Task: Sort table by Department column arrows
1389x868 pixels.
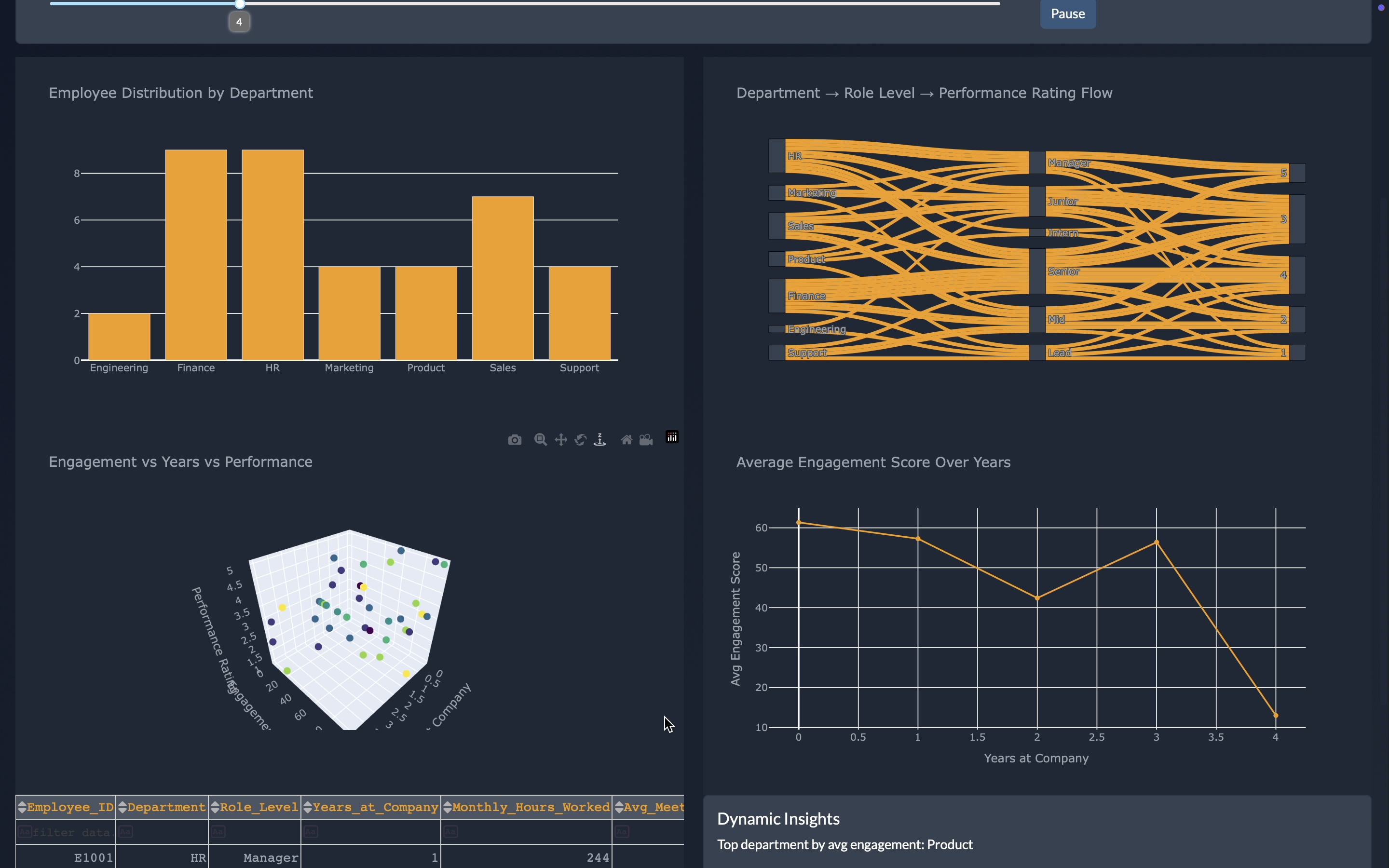Action: [122, 807]
